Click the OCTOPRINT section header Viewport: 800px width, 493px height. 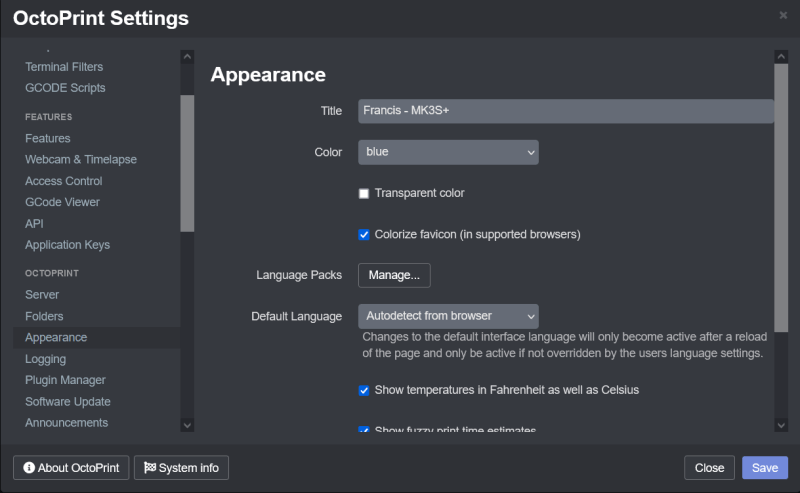[x=52, y=273]
